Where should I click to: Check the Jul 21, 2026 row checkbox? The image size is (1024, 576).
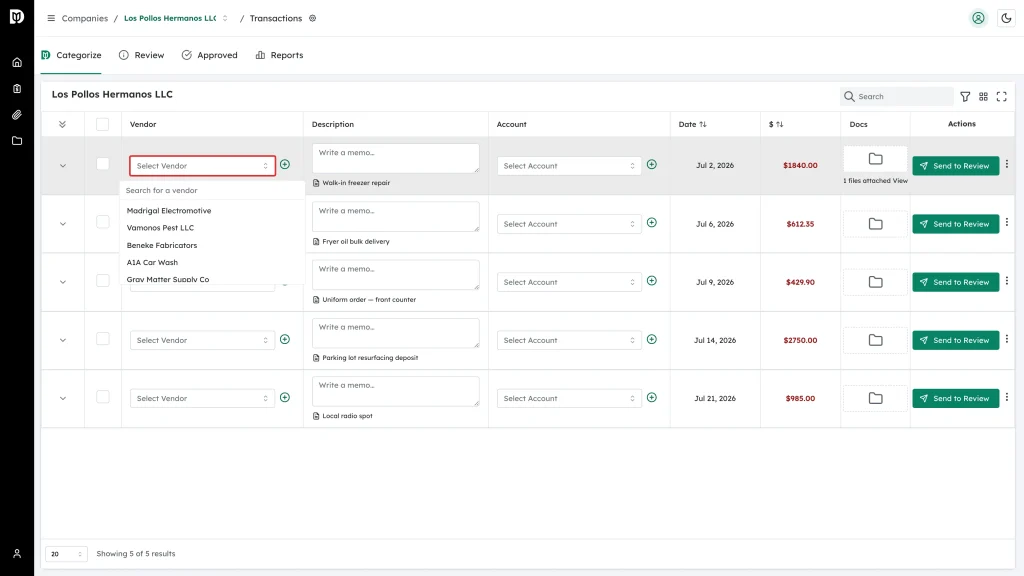tap(103, 396)
